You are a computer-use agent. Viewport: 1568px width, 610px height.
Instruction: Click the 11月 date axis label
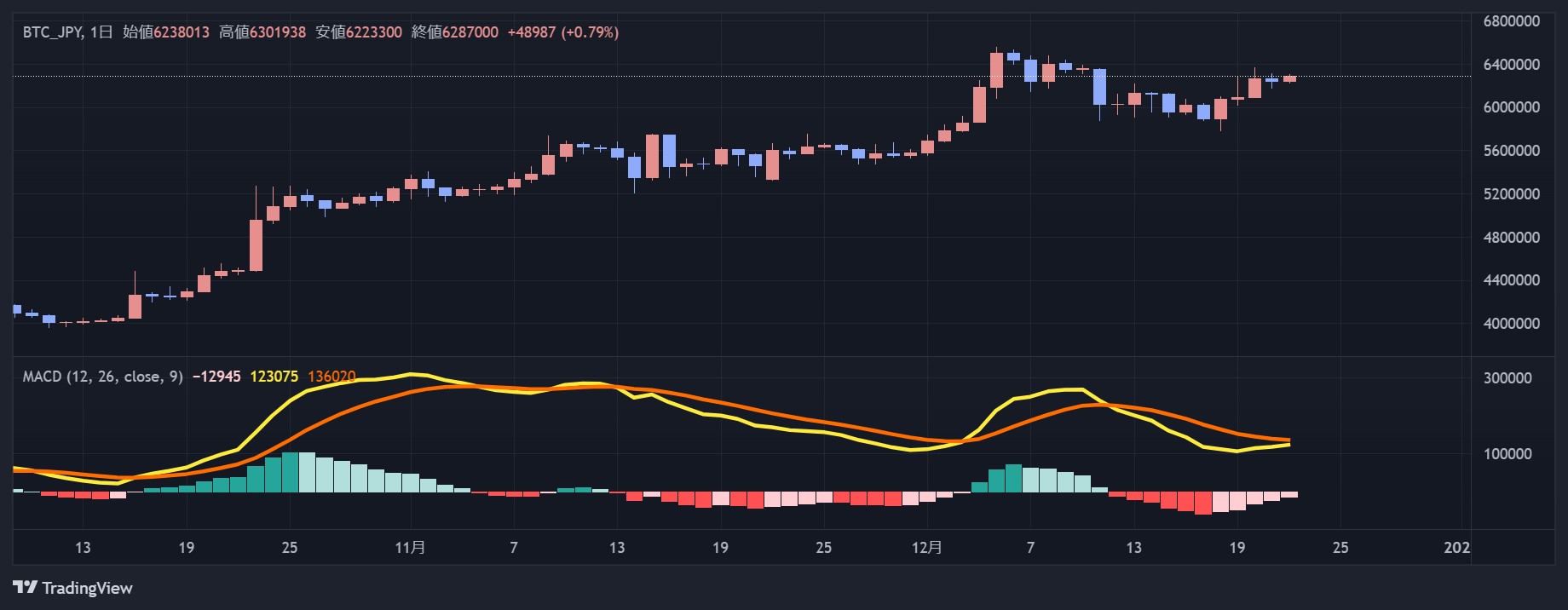tap(410, 547)
